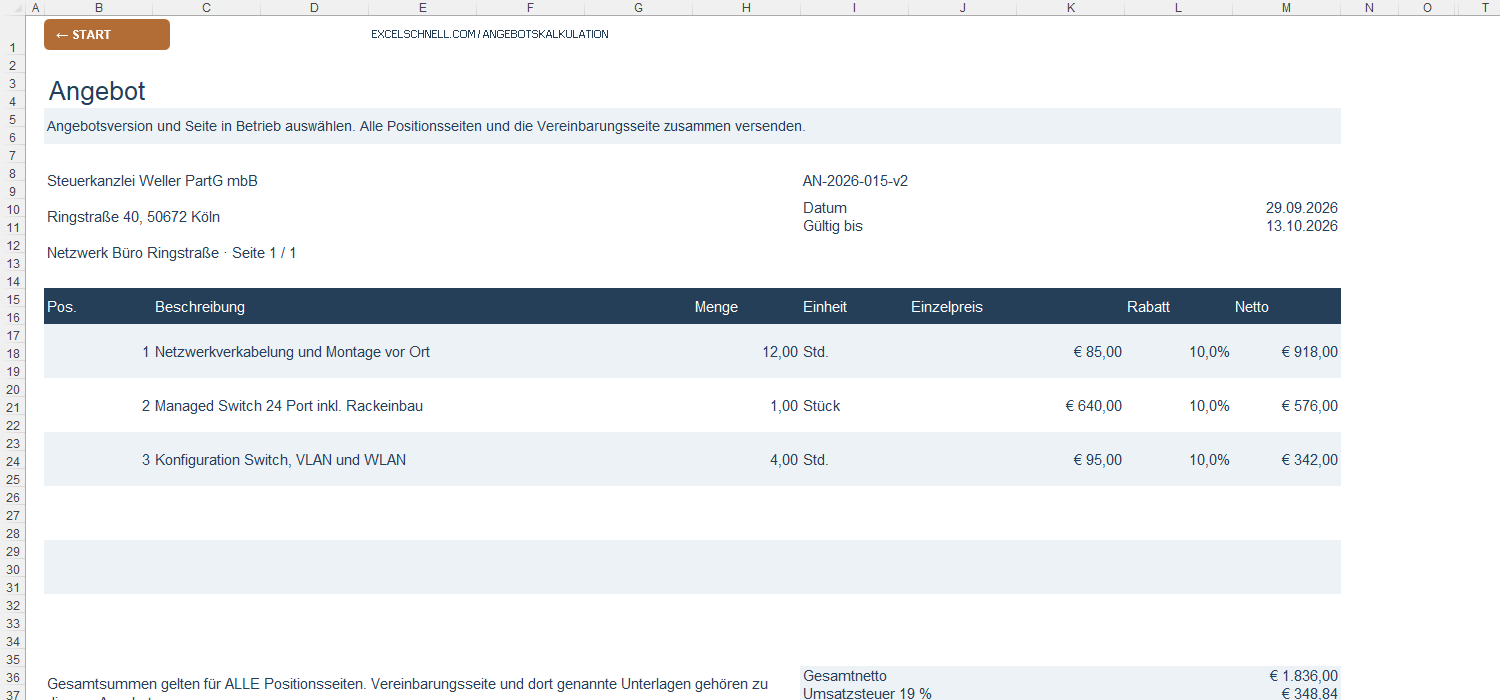Select the net amount € 576,00
The height and width of the screenshot is (700, 1500).
click(x=1310, y=406)
